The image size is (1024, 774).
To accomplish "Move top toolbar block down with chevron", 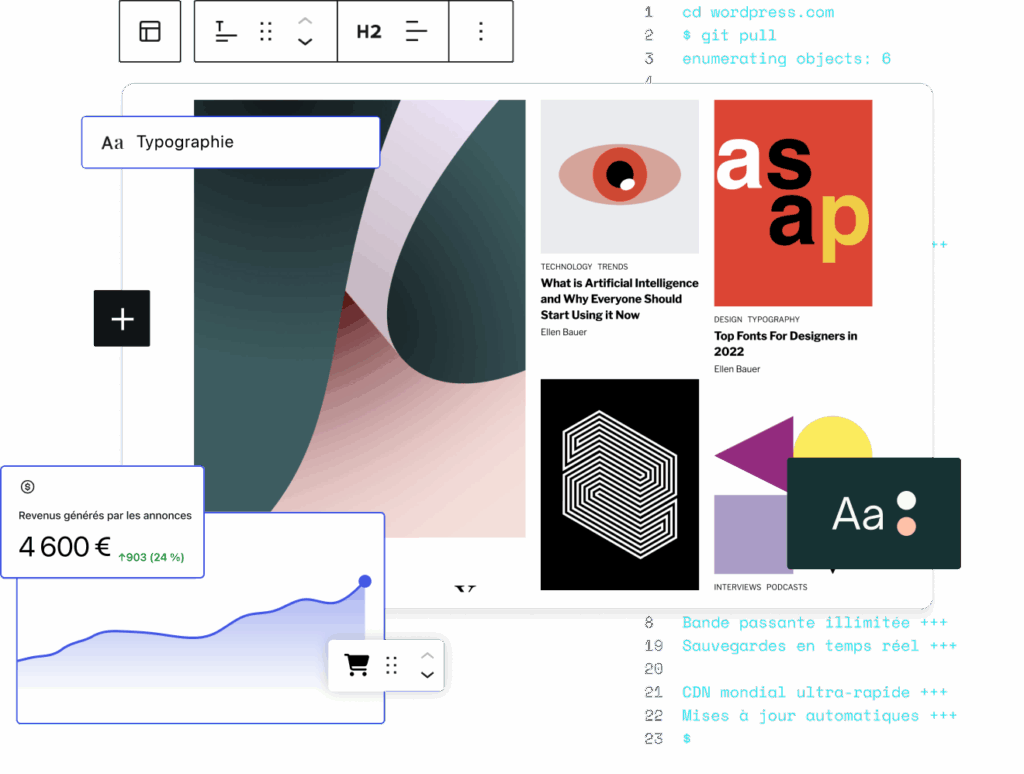I will click(x=306, y=42).
